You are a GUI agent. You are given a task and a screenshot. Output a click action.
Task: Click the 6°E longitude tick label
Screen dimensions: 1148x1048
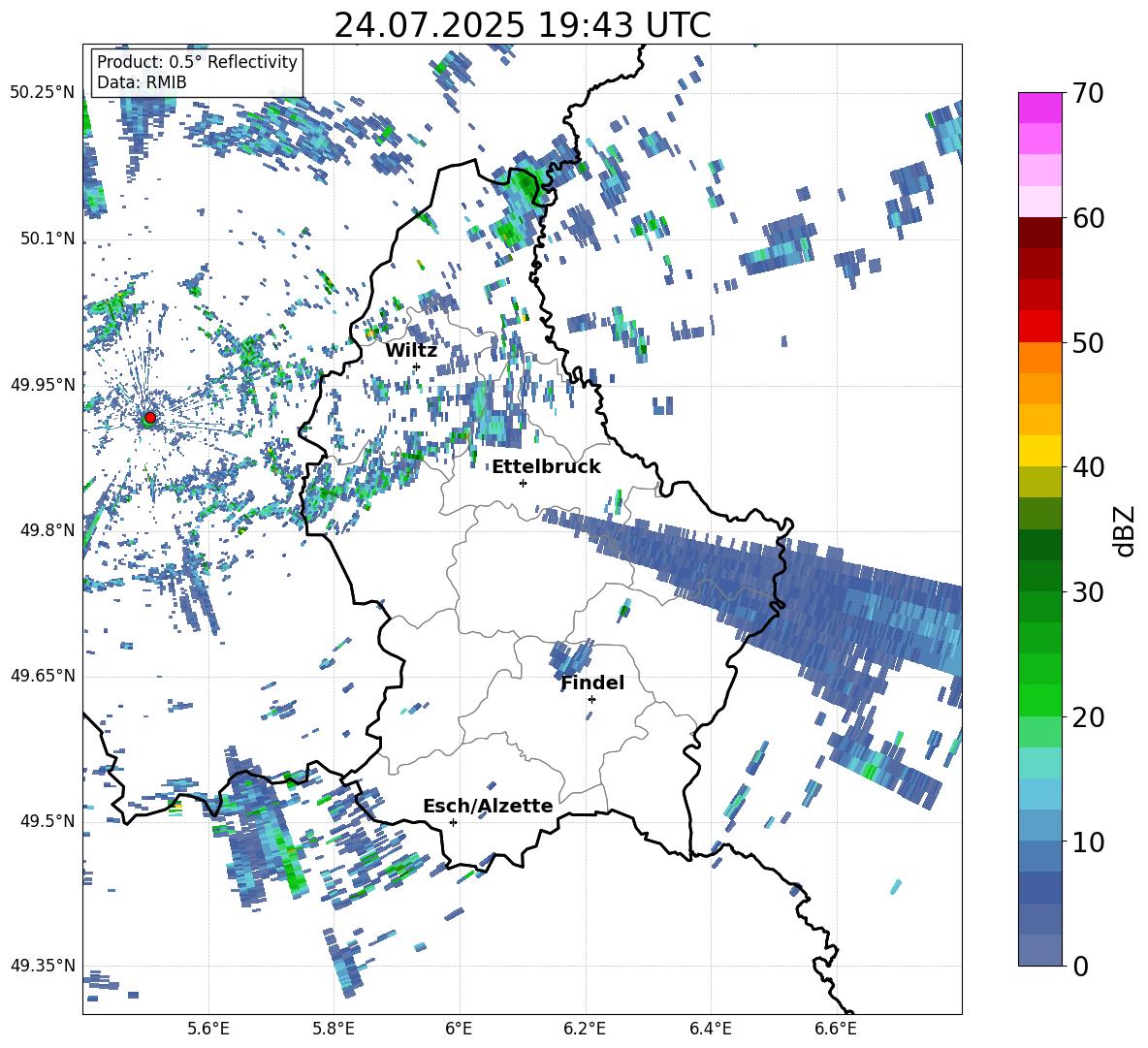point(459,1029)
